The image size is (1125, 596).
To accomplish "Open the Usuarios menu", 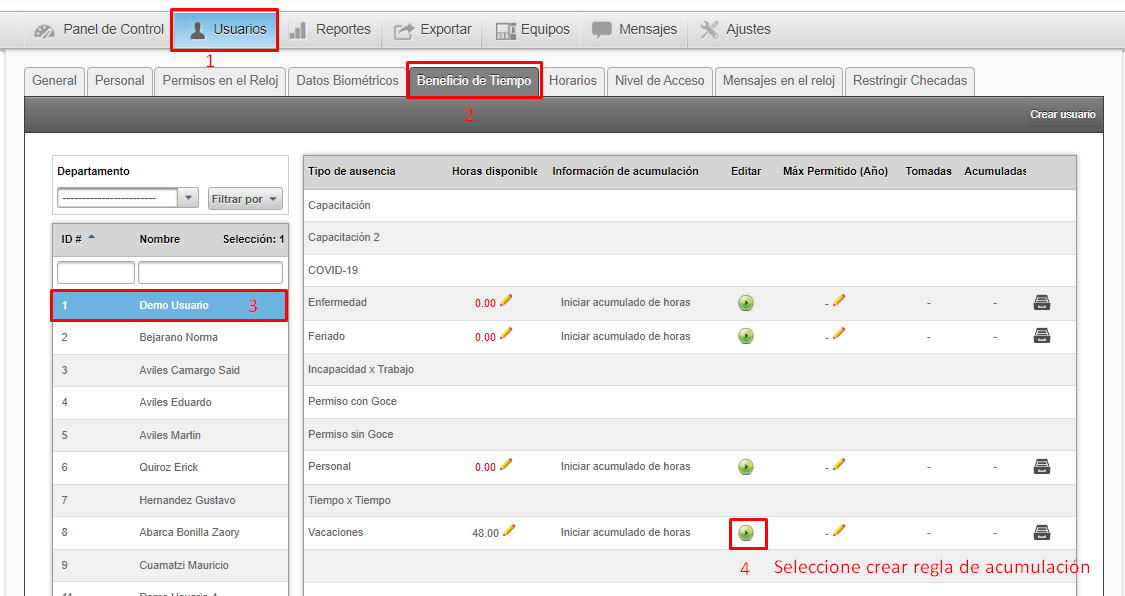I will click(227, 30).
